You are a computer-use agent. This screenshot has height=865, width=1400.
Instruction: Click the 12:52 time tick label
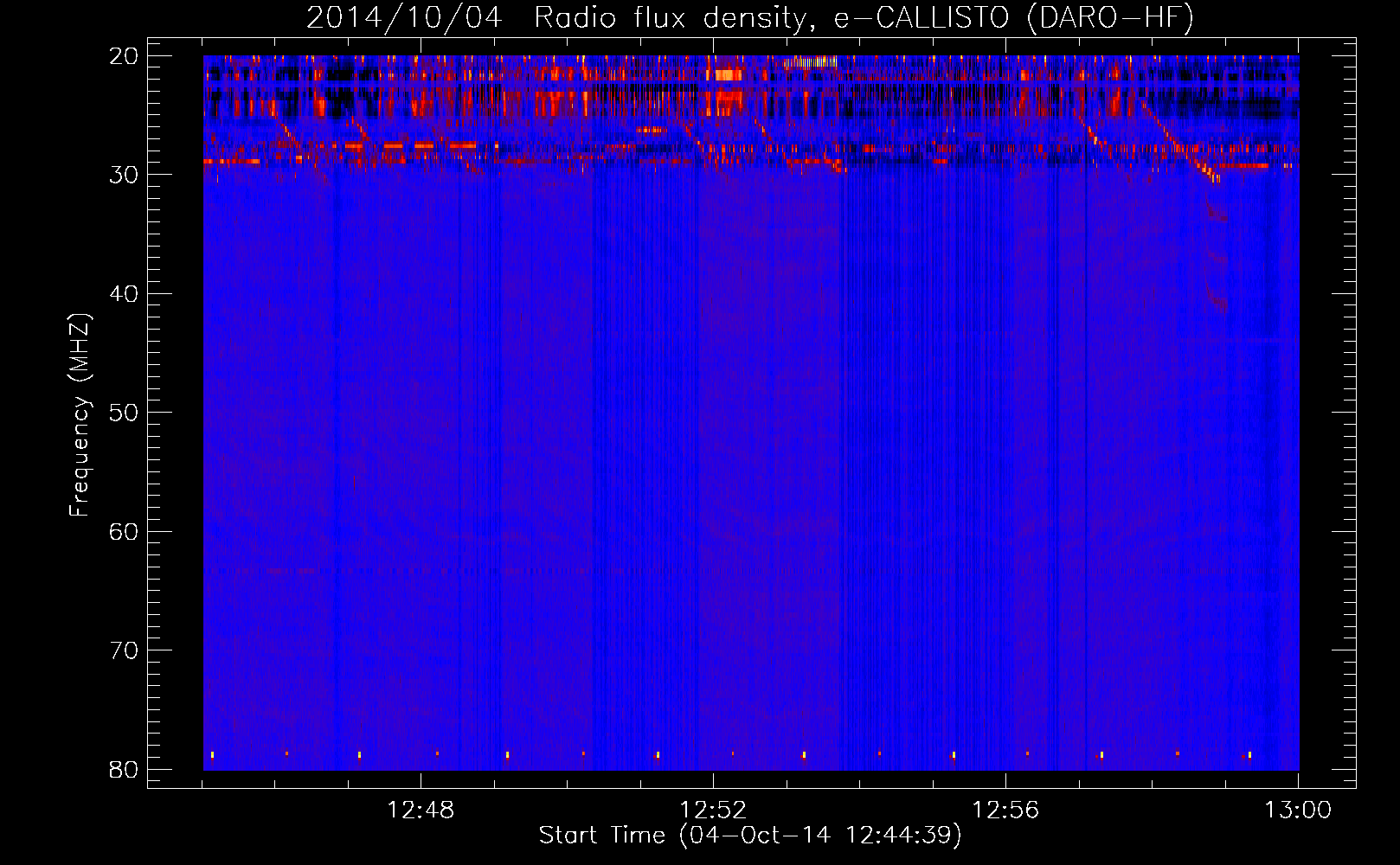[713, 811]
